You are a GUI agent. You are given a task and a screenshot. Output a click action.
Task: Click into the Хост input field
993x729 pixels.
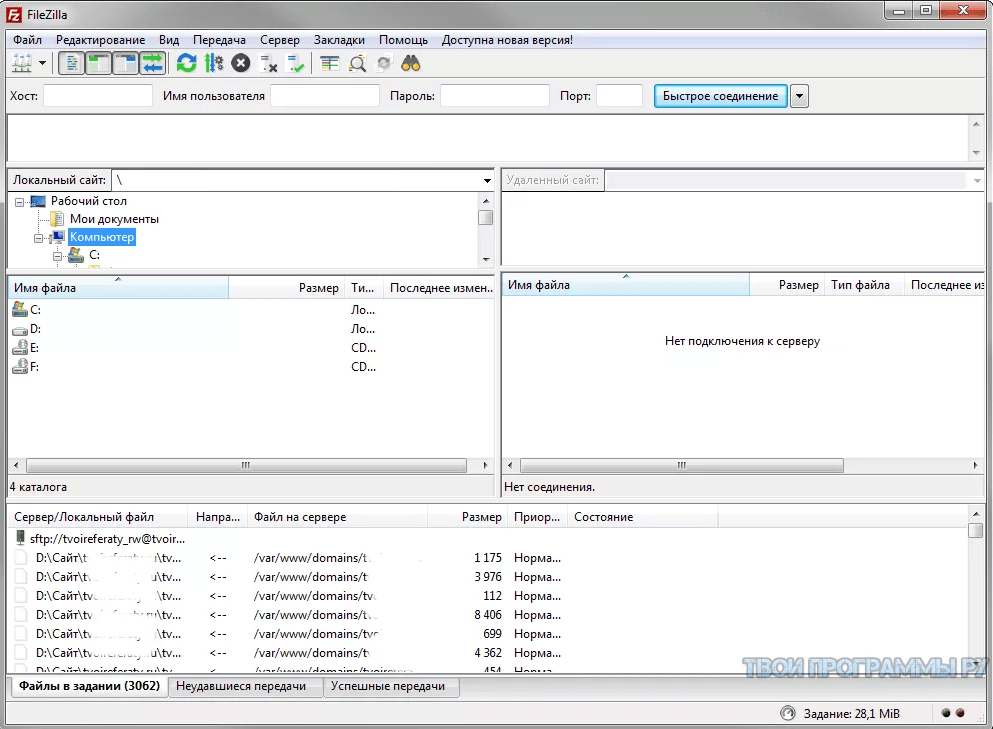98,96
